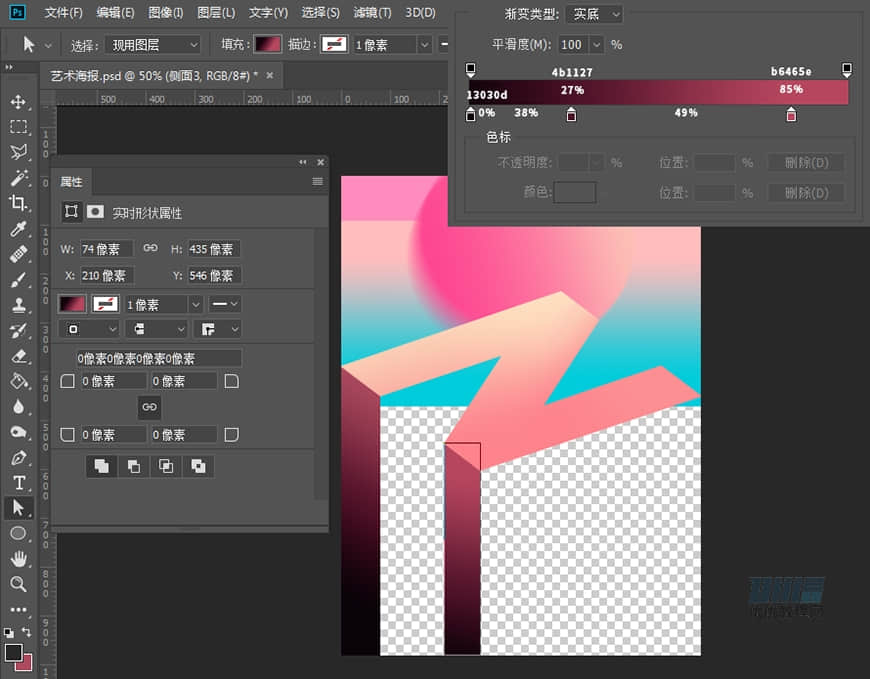Open the 渐变类型 dropdown showing 实底
870x679 pixels.
[593, 14]
